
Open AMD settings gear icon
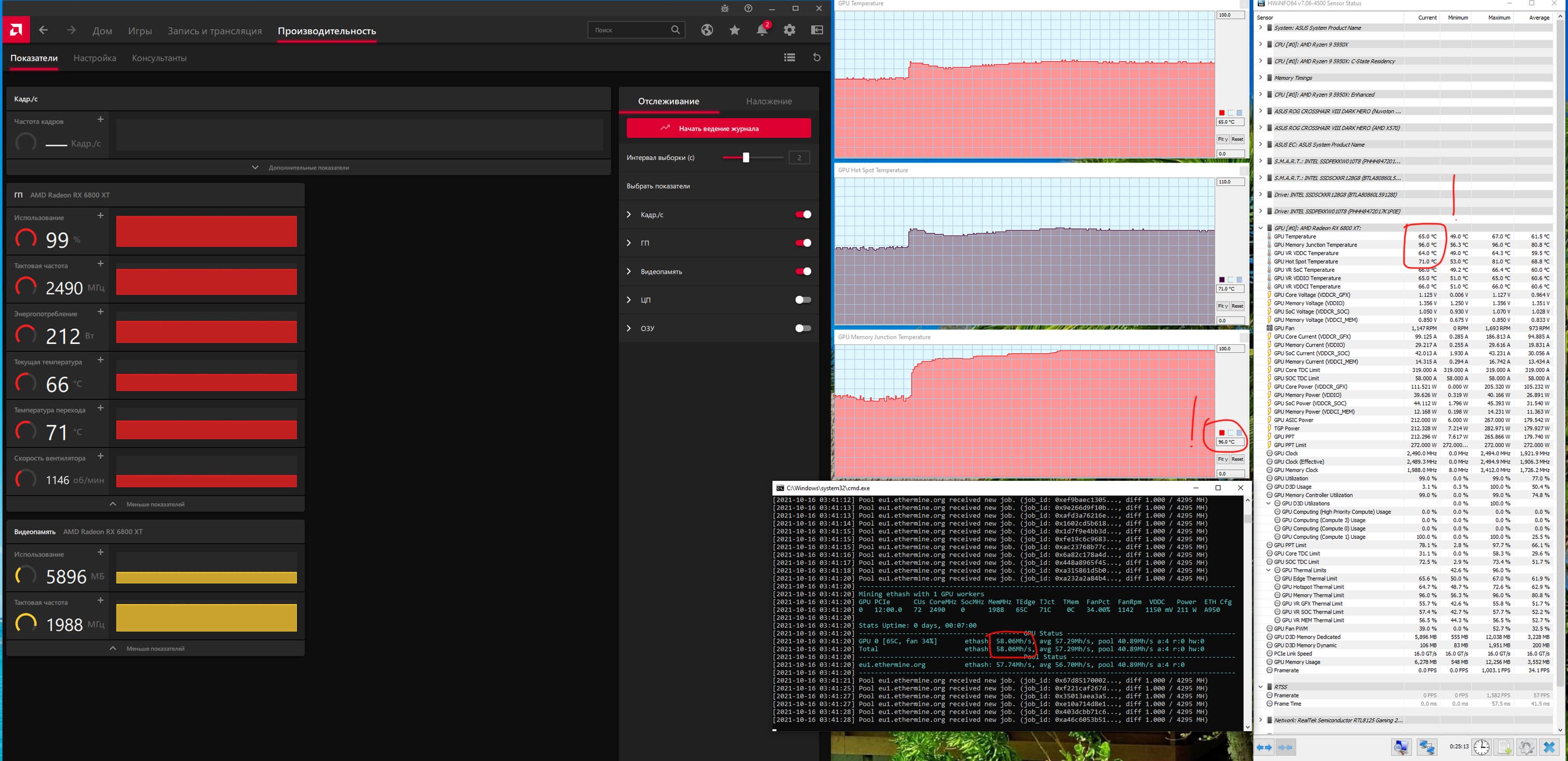tap(789, 30)
